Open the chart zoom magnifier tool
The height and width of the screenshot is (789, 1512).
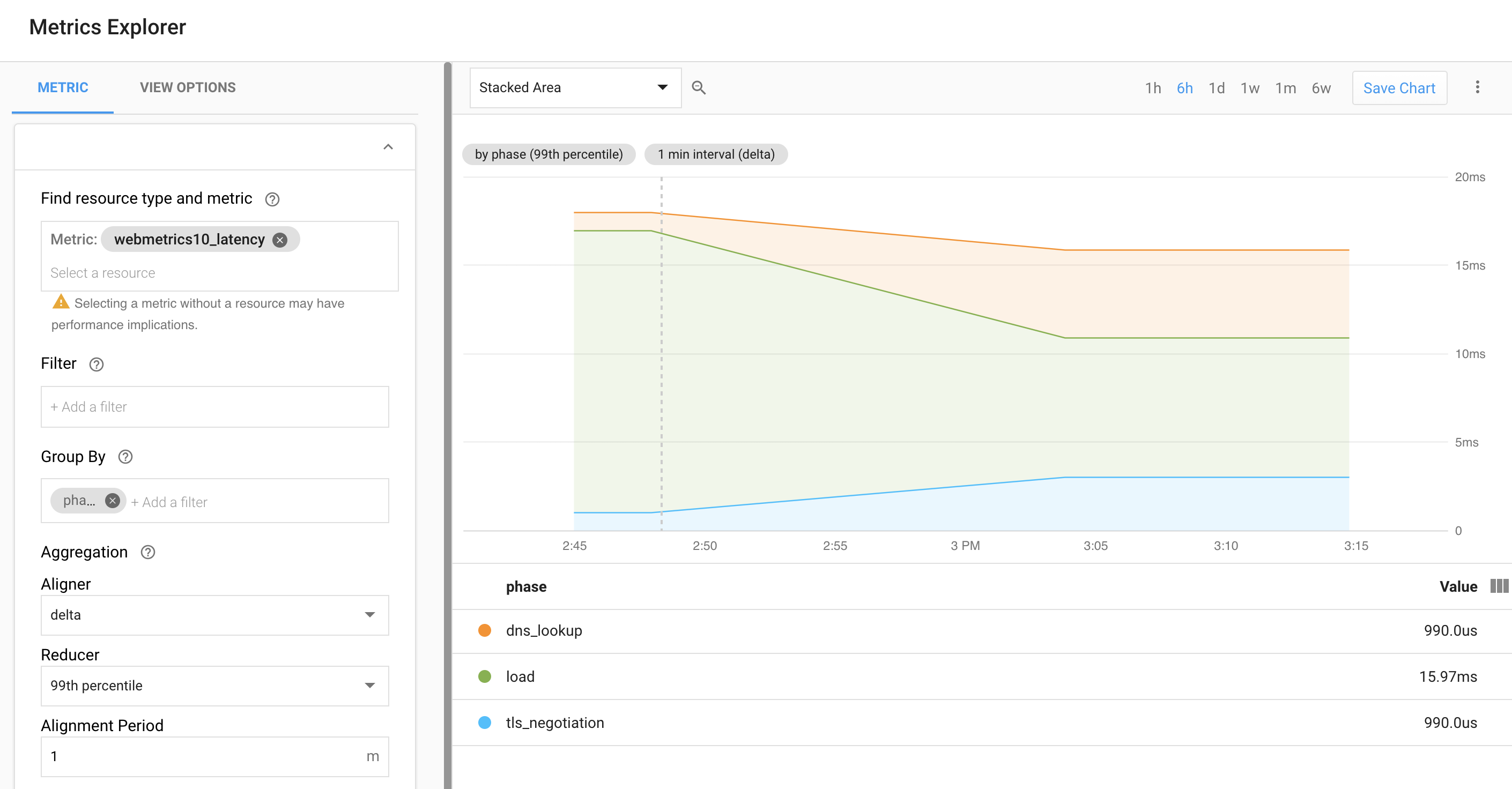(699, 87)
